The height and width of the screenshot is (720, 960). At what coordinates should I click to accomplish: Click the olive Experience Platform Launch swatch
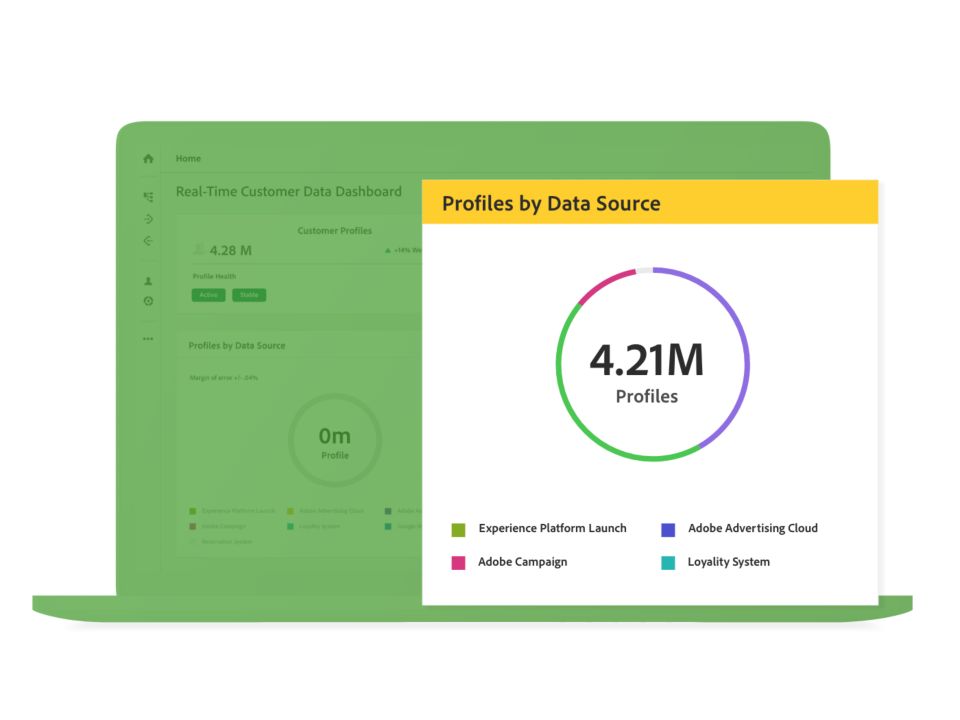coord(458,530)
